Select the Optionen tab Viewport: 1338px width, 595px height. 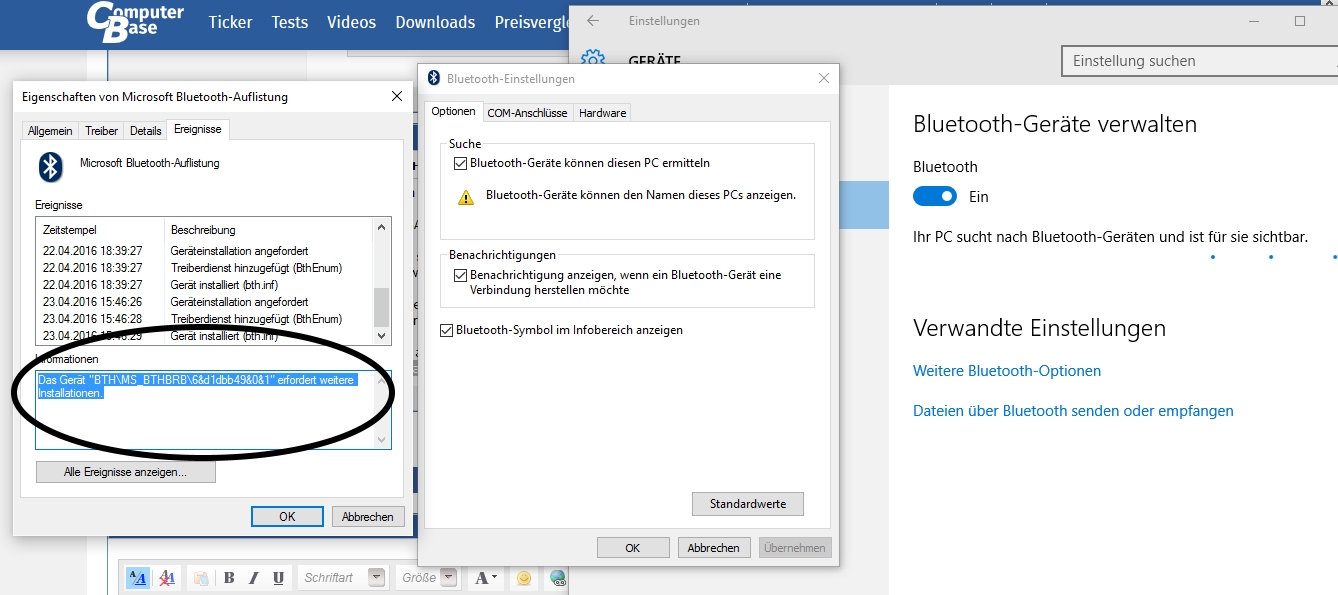453,112
